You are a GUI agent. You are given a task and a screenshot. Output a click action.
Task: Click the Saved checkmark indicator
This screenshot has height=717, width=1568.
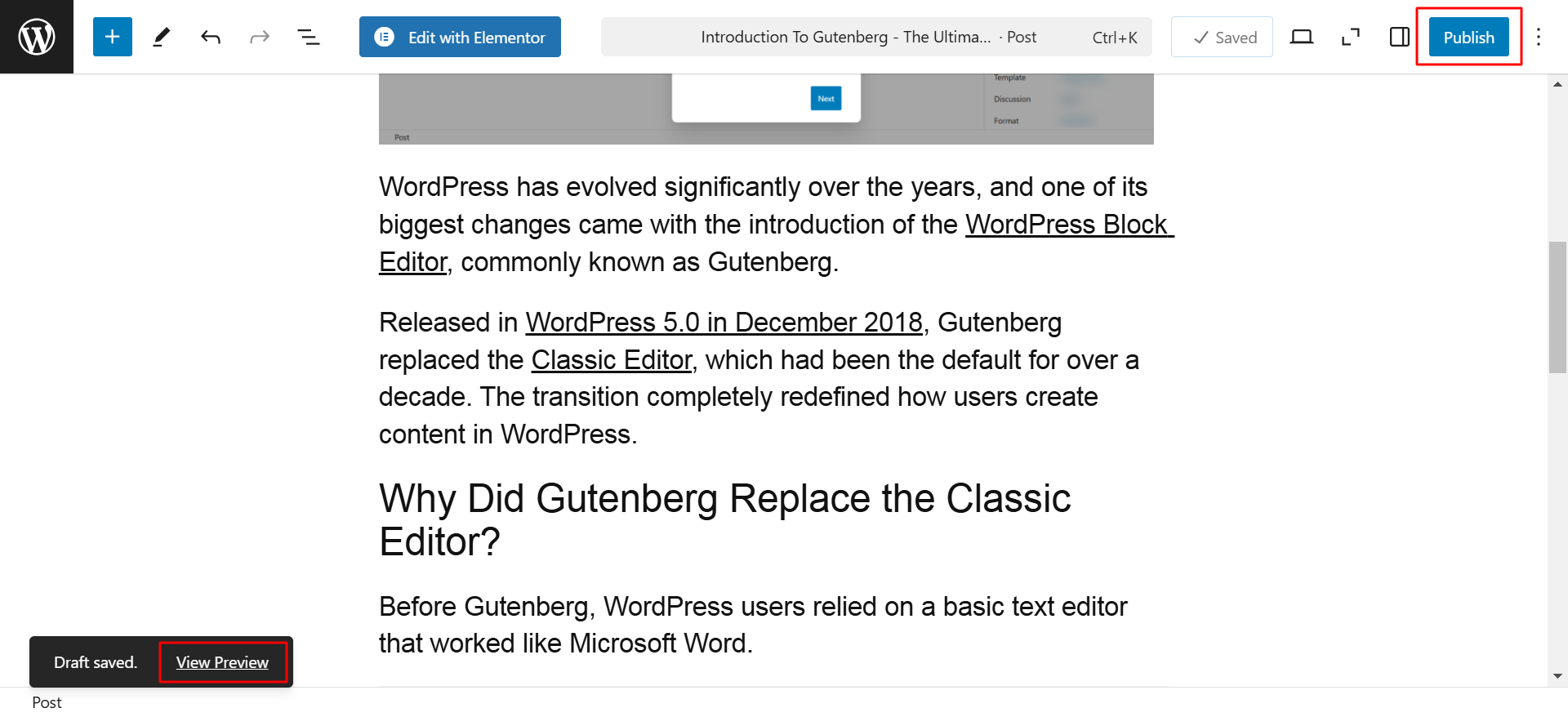[1222, 37]
